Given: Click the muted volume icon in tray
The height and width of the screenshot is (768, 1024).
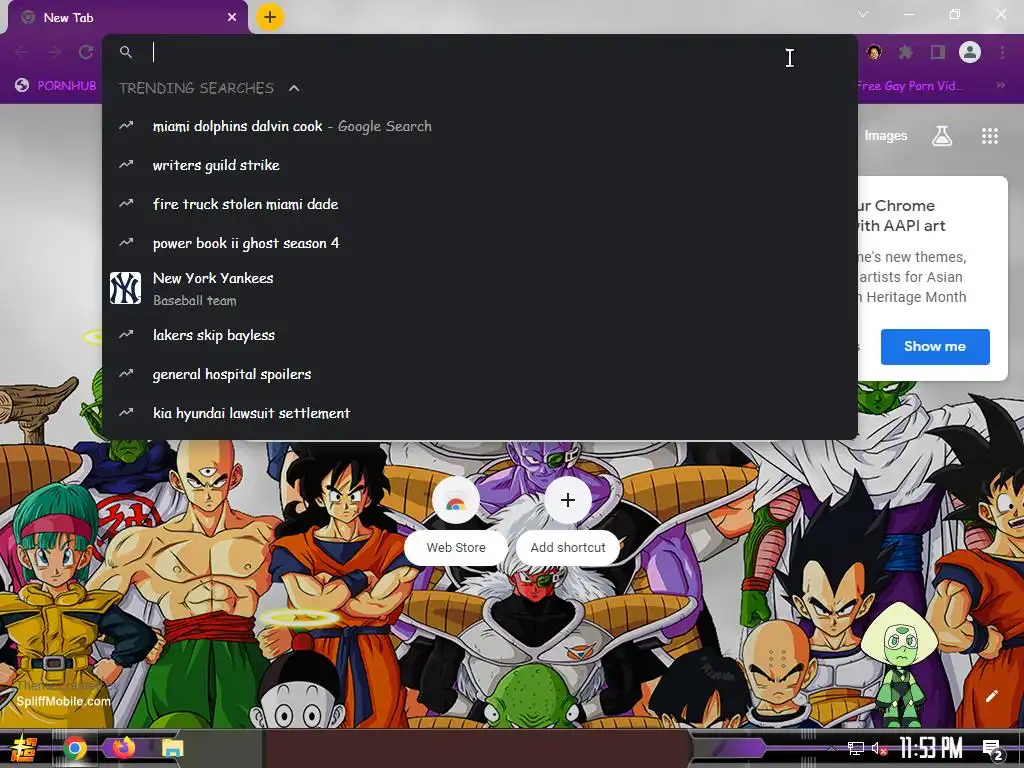Looking at the screenshot, I should point(879,748).
